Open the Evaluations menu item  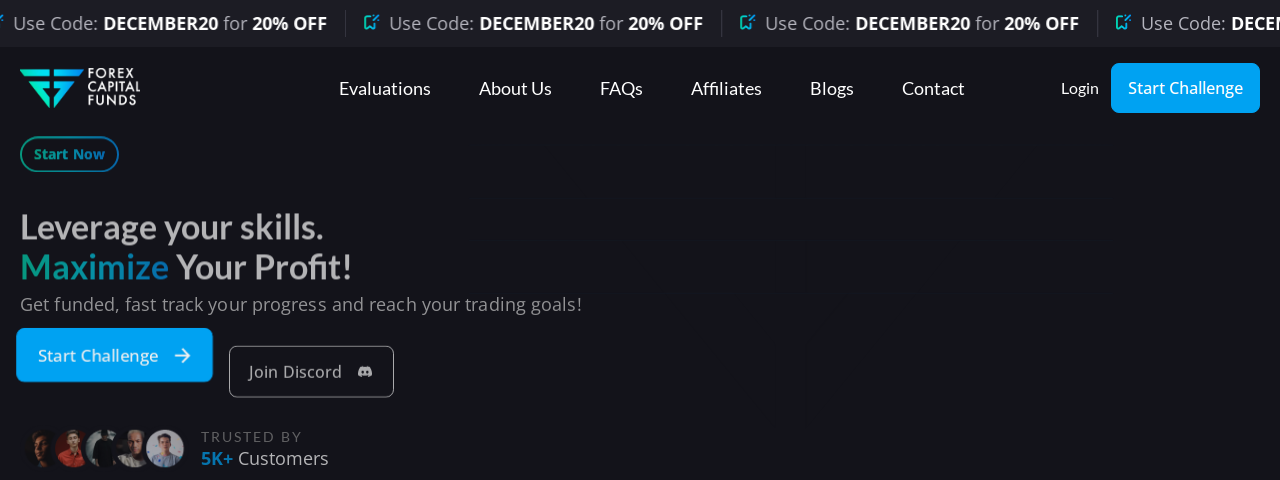[385, 88]
